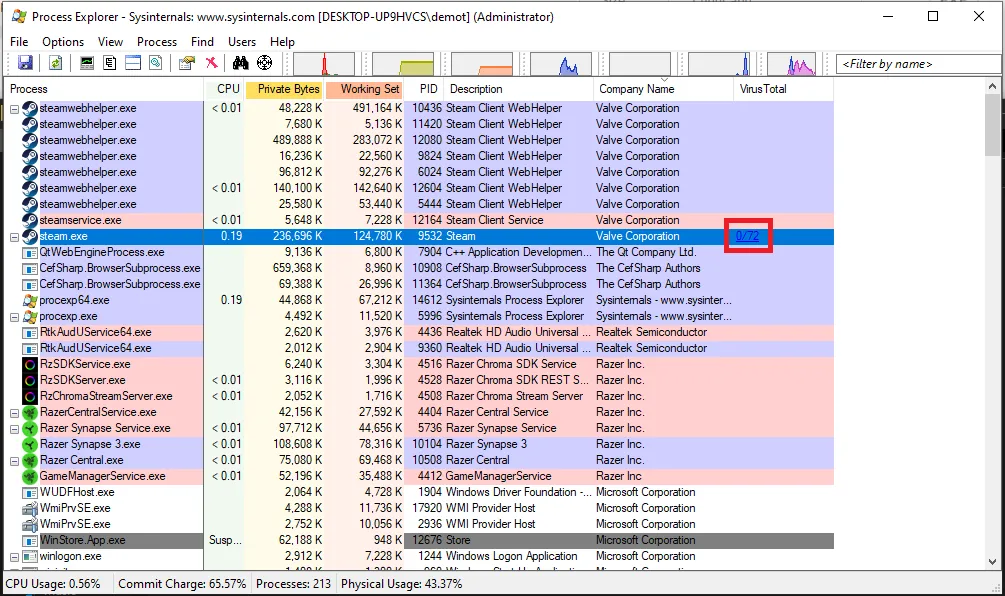1005x596 pixels.
Task: Click the 489,888 K private bytes value
Action: tap(297, 140)
